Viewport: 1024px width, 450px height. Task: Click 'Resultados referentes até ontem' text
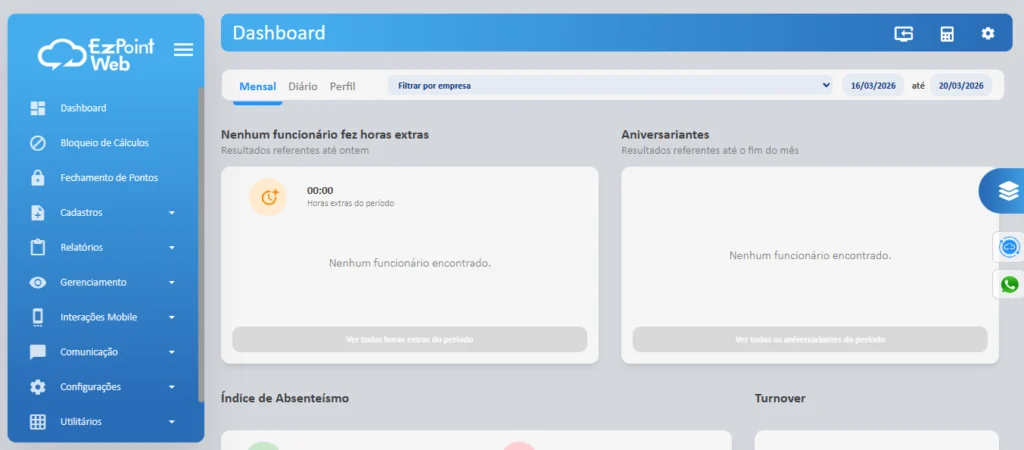pyautogui.click(x=295, y=150)
